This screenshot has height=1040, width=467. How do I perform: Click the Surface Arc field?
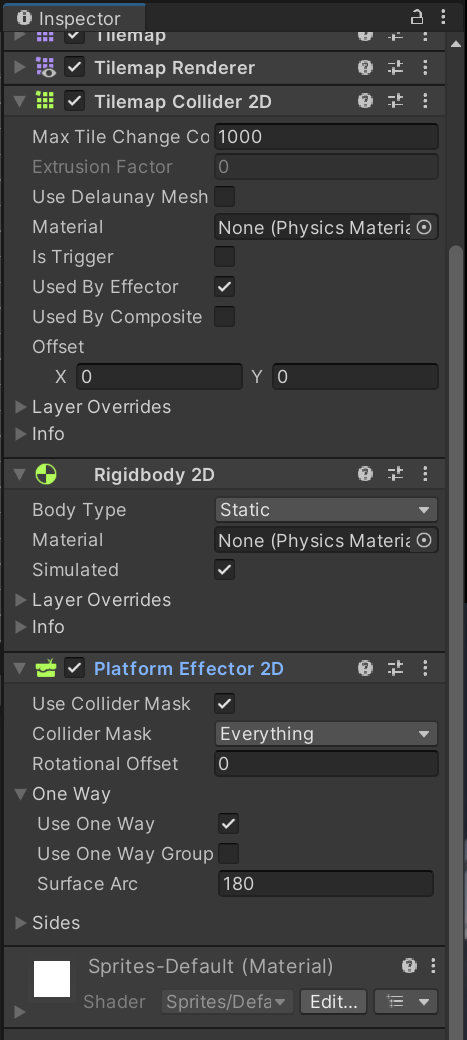(x=326, y=883)
